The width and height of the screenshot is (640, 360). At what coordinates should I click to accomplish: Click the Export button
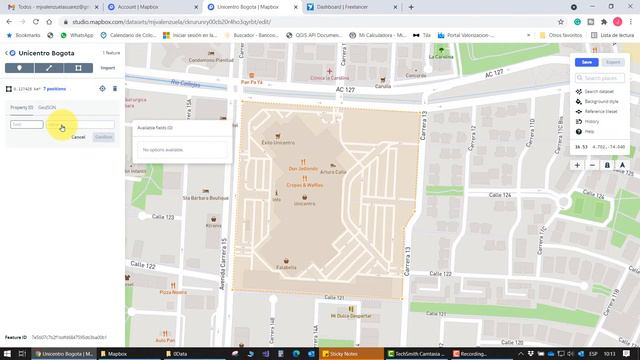coord(613,62)
